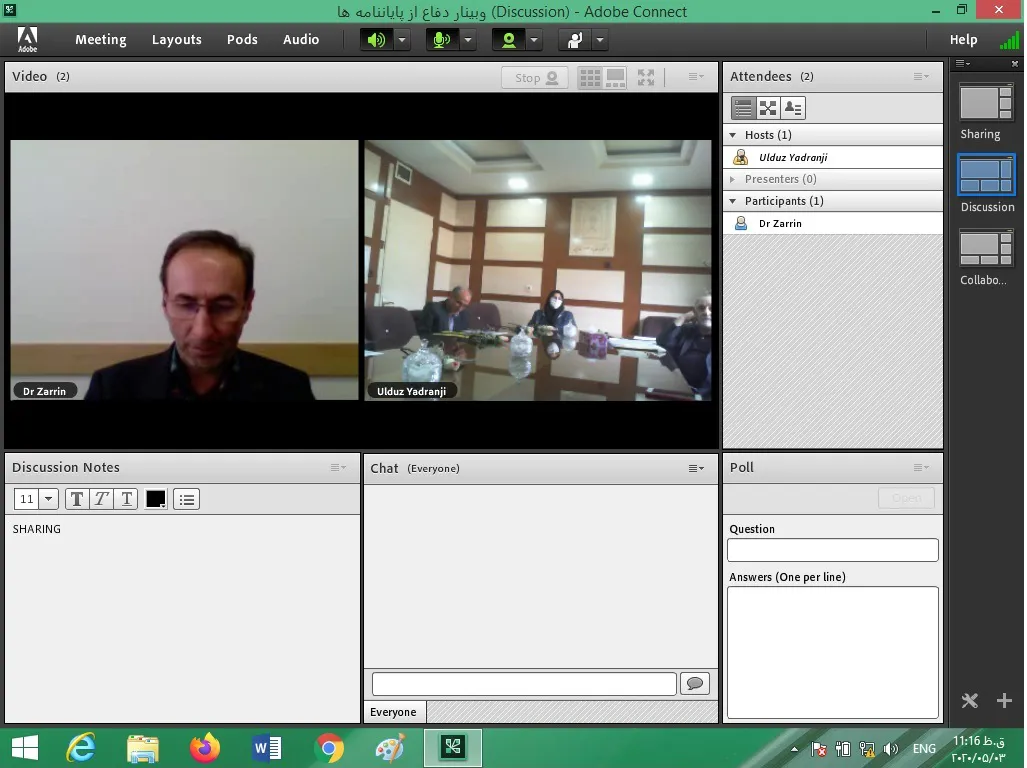Mute the microphone in toolbar
The height and width of the screenshot is (768, 1027).
point(441,40)
